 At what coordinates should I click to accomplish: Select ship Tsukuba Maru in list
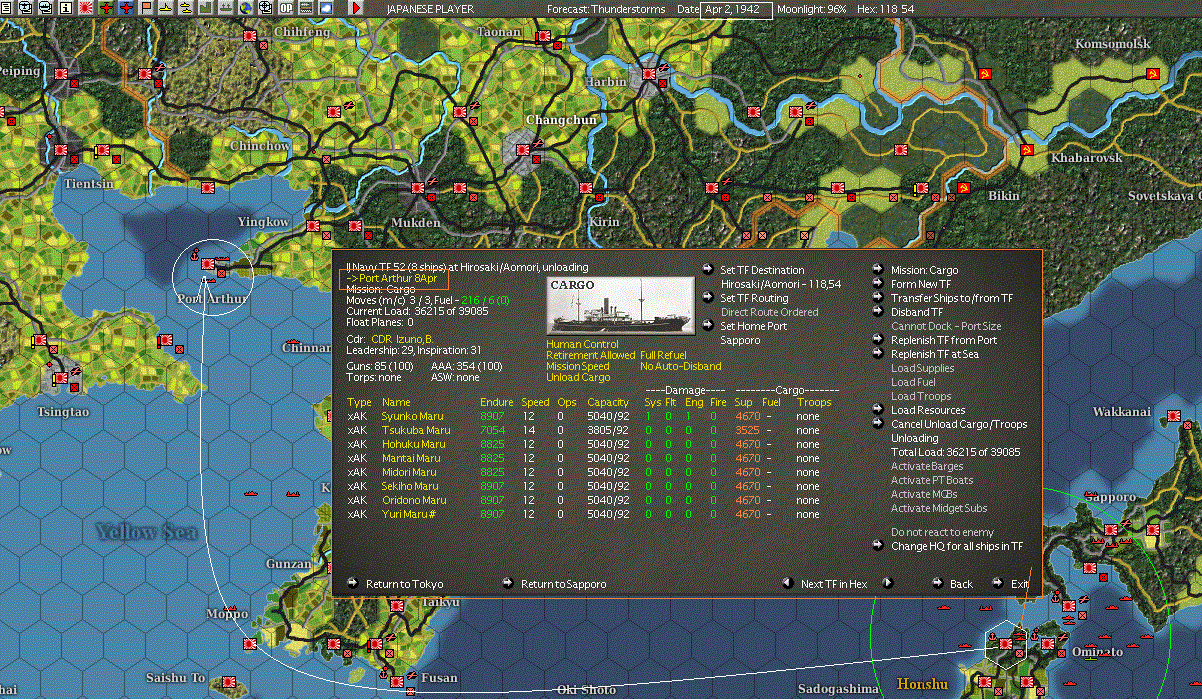click(416, 430)
